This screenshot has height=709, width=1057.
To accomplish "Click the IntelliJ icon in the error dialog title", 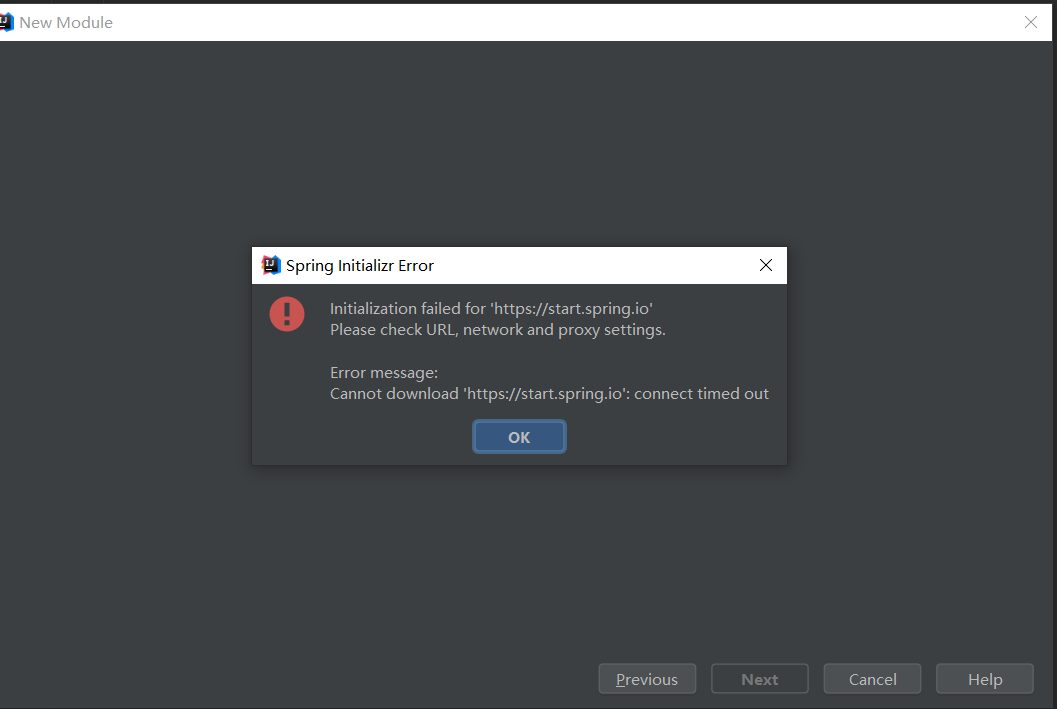I will (271, 266).
